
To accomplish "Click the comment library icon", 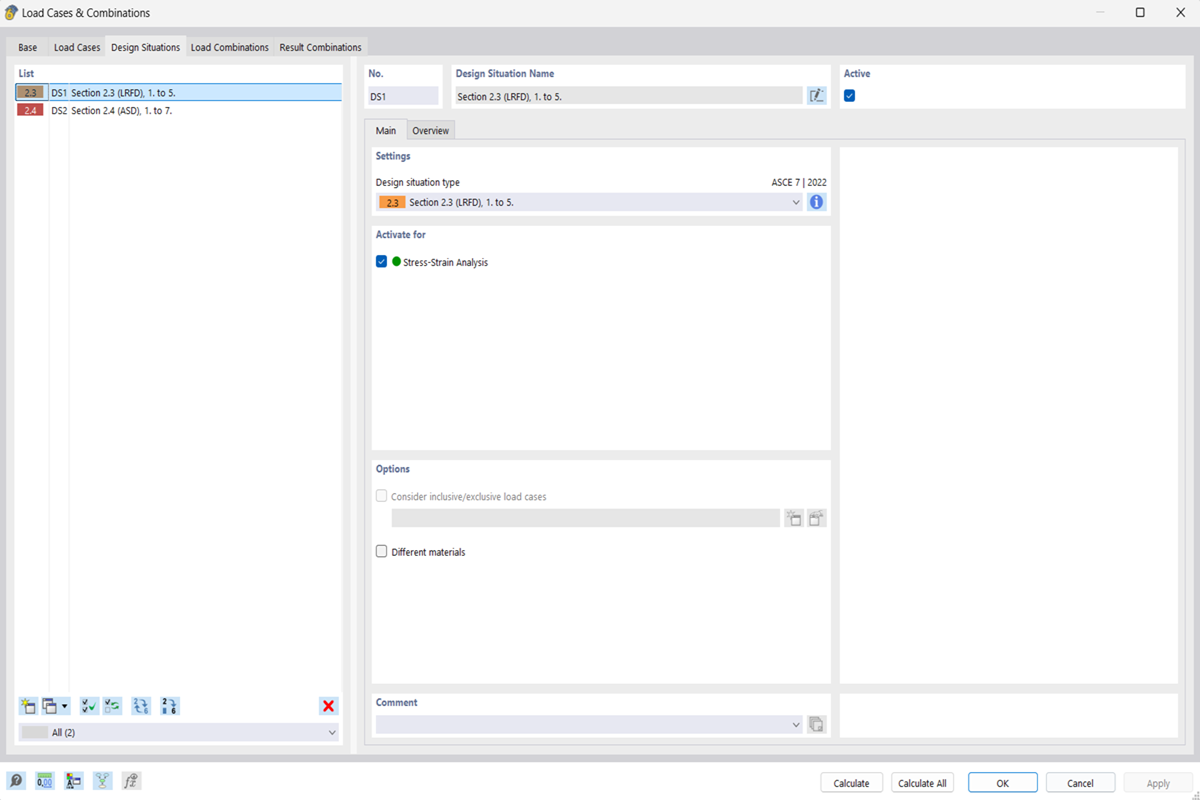I will [x=816, y=724].
